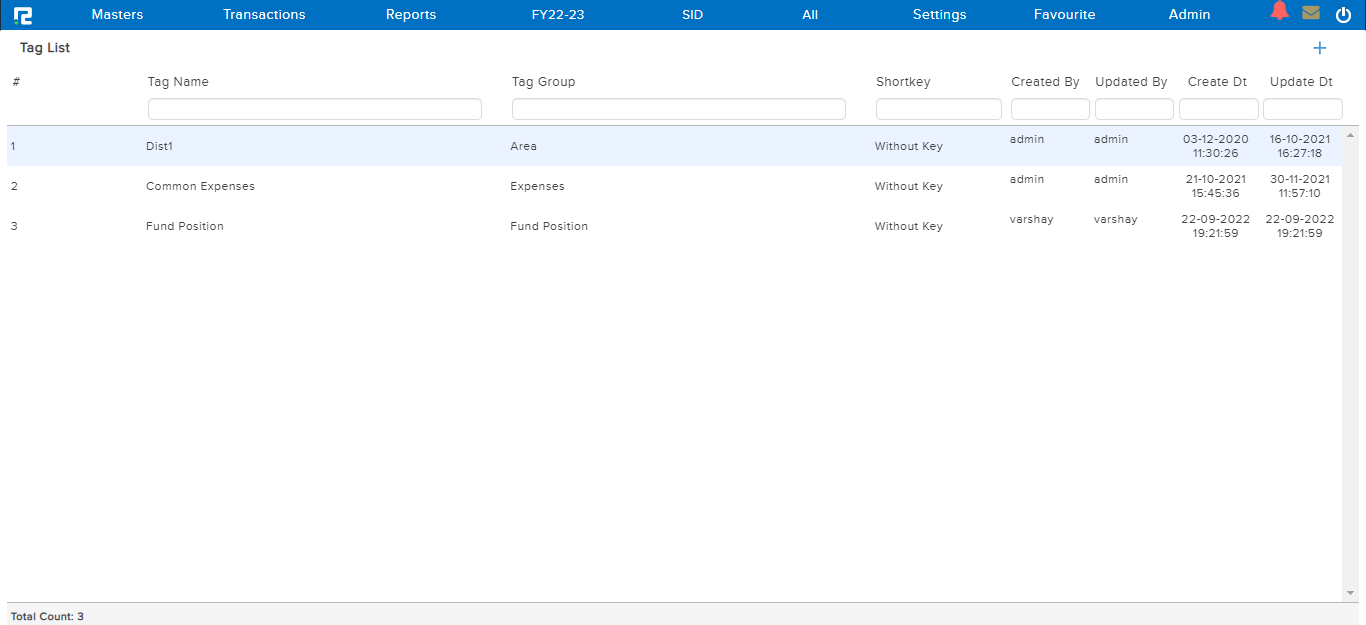The image size is (1366, 625).
Task: Click into the Tag Group filter field
Action: [678, 108]
